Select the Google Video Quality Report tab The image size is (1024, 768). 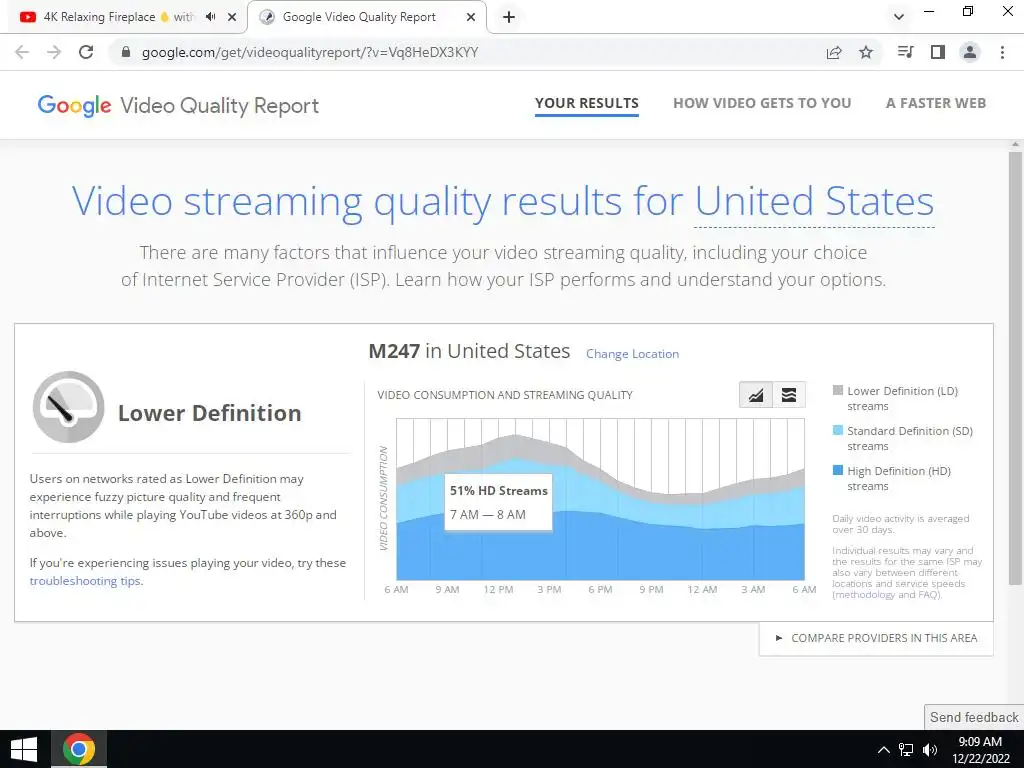367,17
